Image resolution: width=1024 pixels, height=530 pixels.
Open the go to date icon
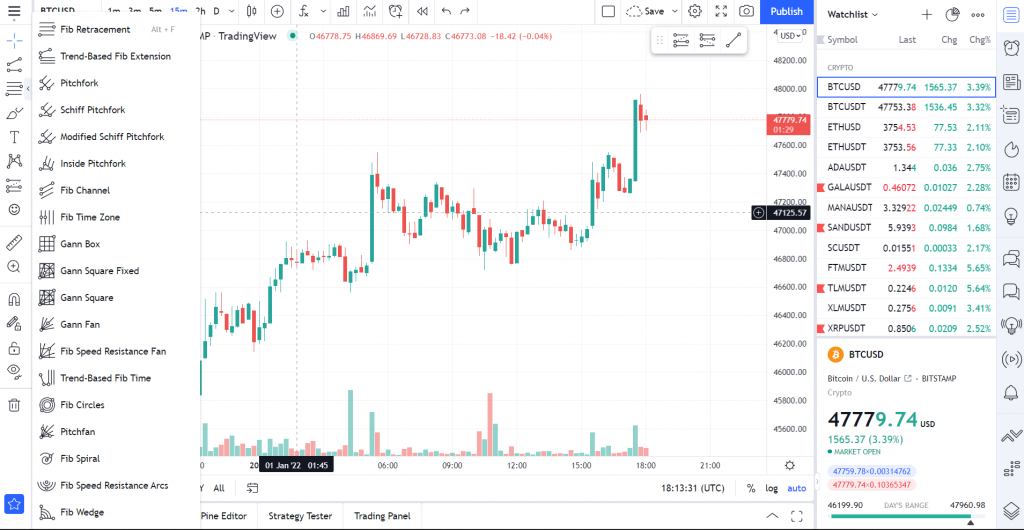[x=252, y=488]
